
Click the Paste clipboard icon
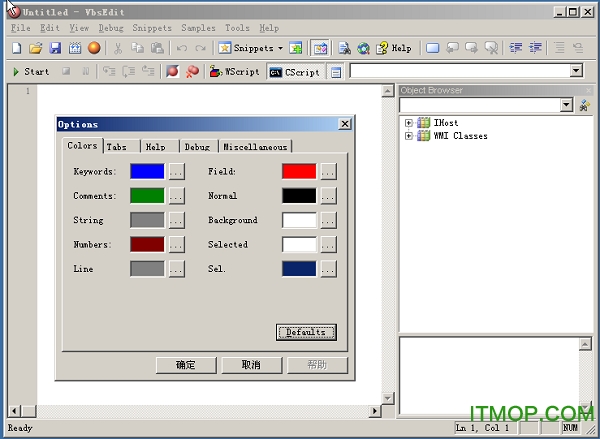[157, 48]
